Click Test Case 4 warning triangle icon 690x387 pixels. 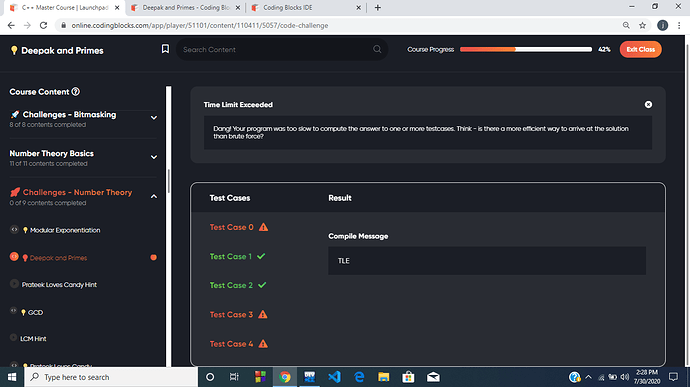pos(263,344)
